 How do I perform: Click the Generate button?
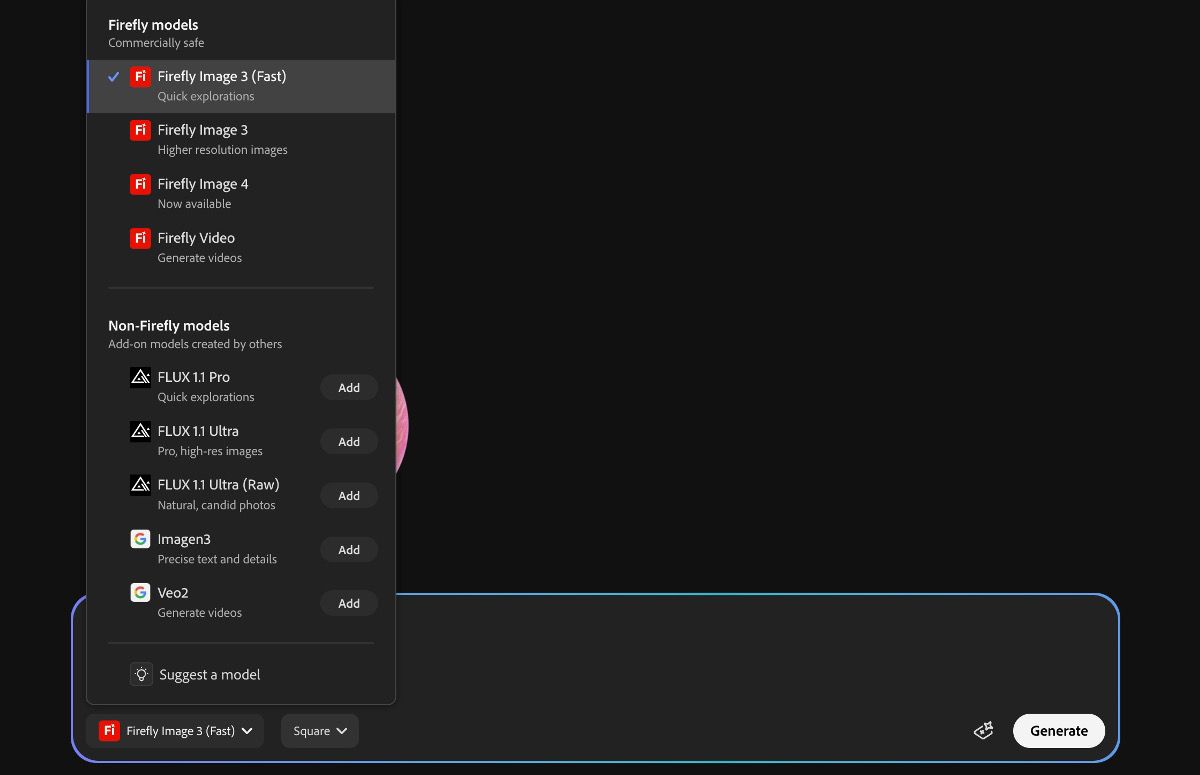click(1059, 731)
